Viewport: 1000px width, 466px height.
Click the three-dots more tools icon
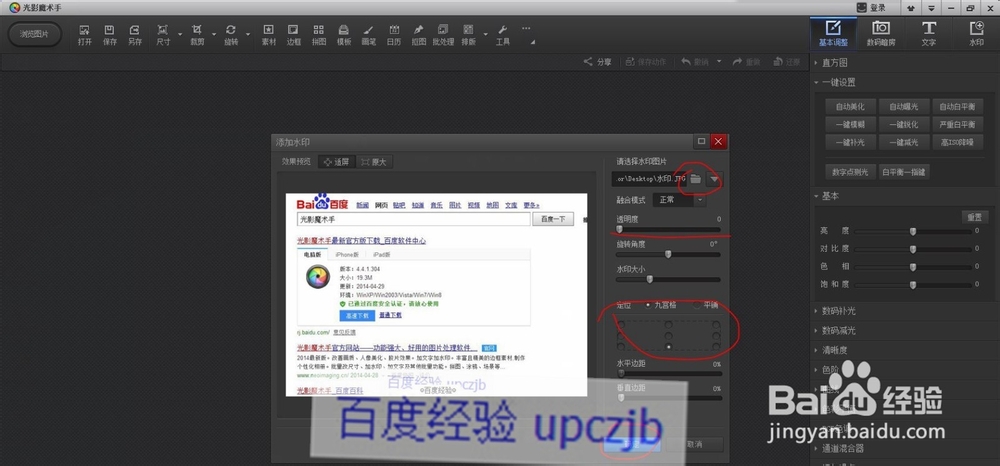click(x=526, y=28)
